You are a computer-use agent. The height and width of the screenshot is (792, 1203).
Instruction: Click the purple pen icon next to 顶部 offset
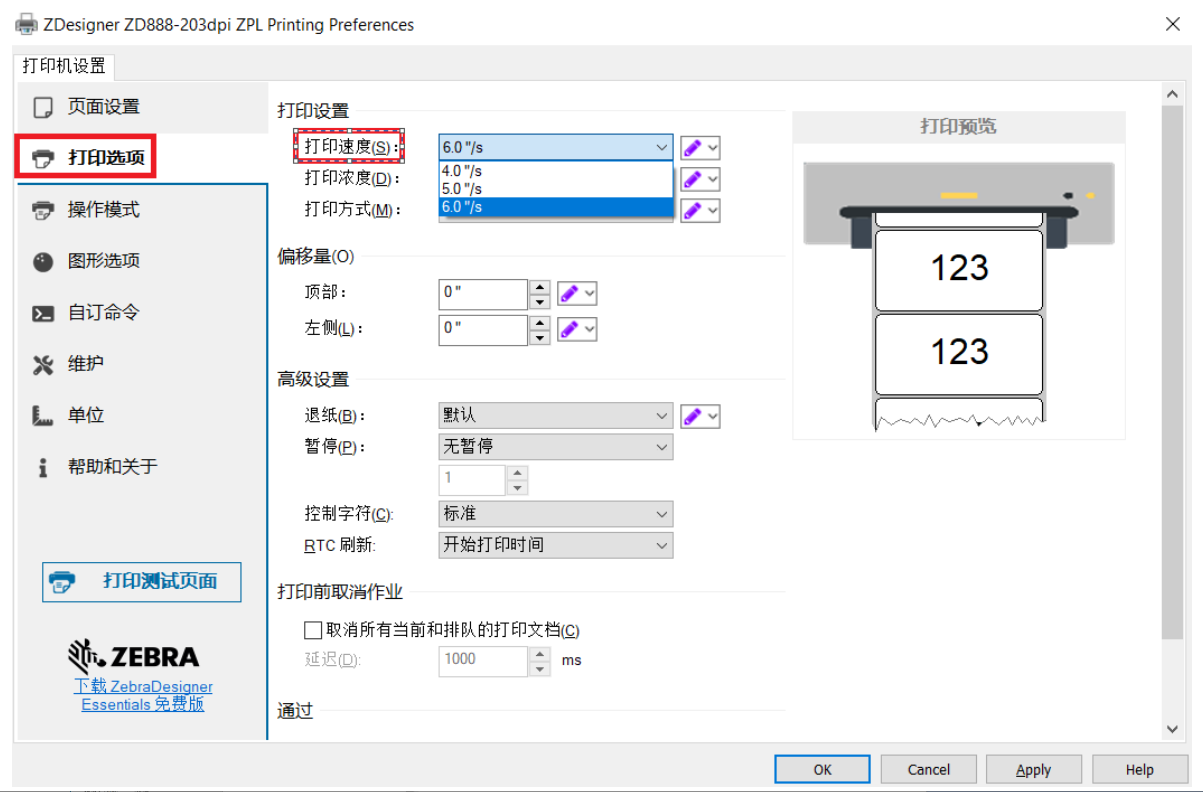569,294
